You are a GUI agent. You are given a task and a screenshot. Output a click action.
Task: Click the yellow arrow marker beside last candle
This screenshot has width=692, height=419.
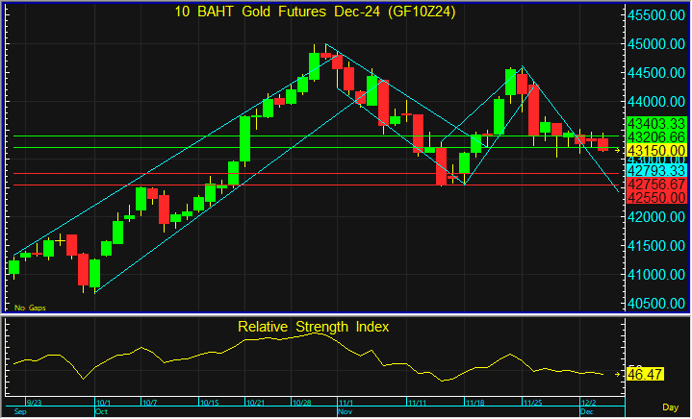[x=617, y=150]
